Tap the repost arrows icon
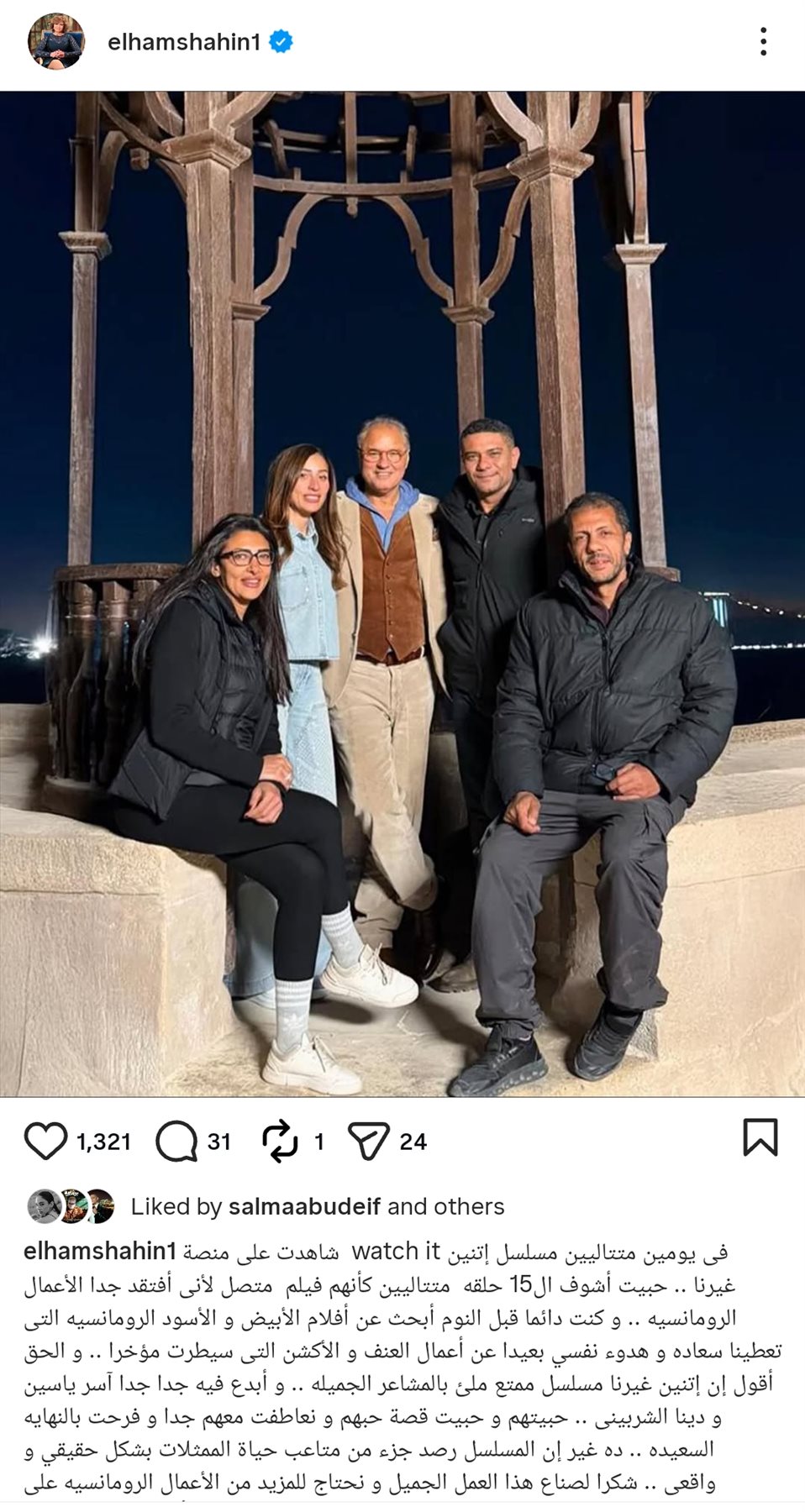This screenshot has width=805, height=1512. (x=280, y=1141)
